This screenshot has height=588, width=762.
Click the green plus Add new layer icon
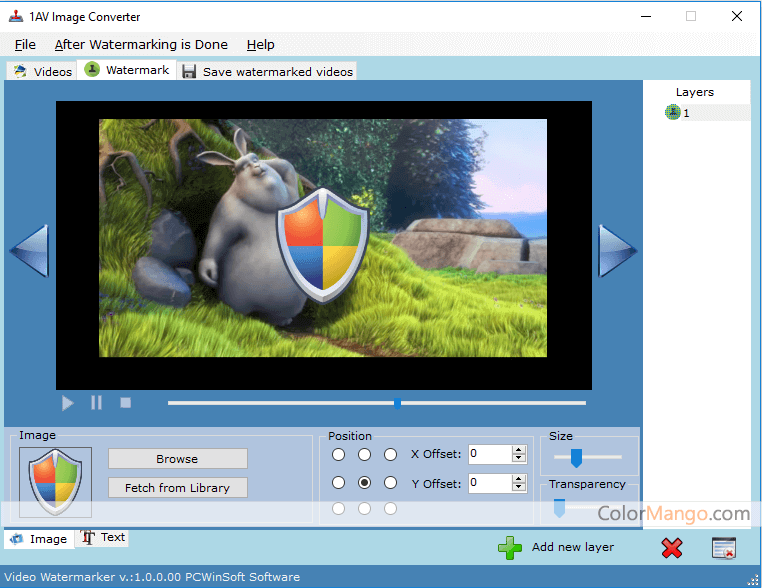click(510, 548)
